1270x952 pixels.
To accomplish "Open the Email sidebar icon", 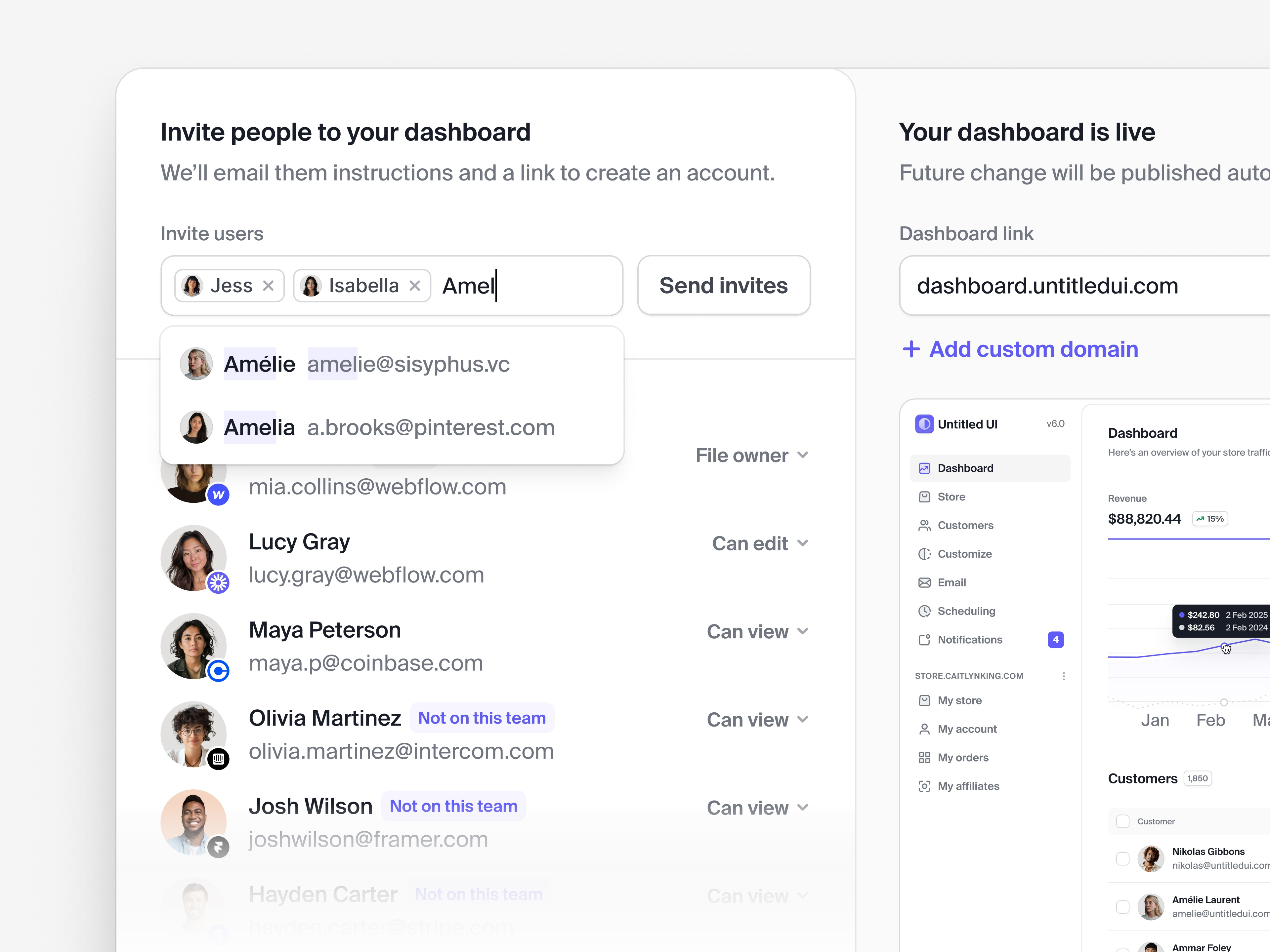I will [924, 582].
